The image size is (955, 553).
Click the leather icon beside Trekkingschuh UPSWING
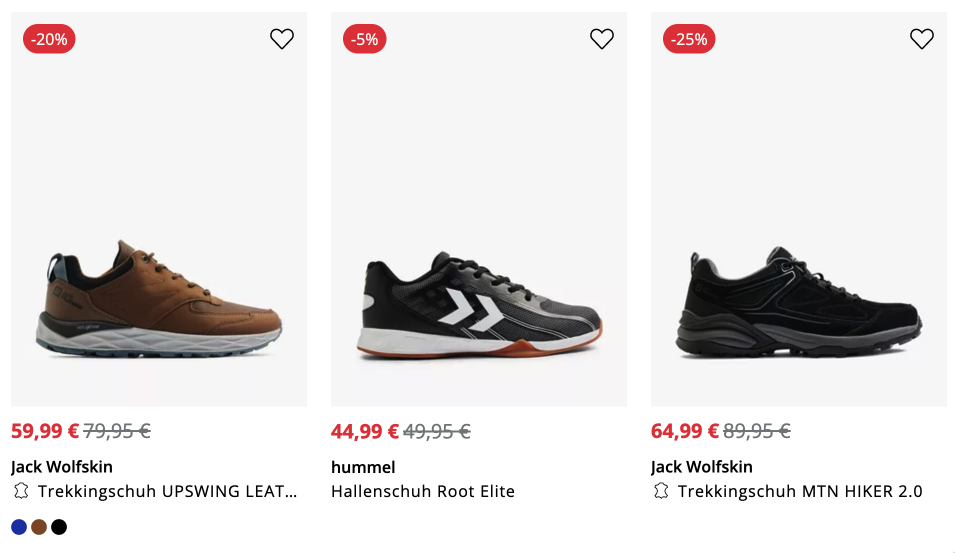click(21, 491)
